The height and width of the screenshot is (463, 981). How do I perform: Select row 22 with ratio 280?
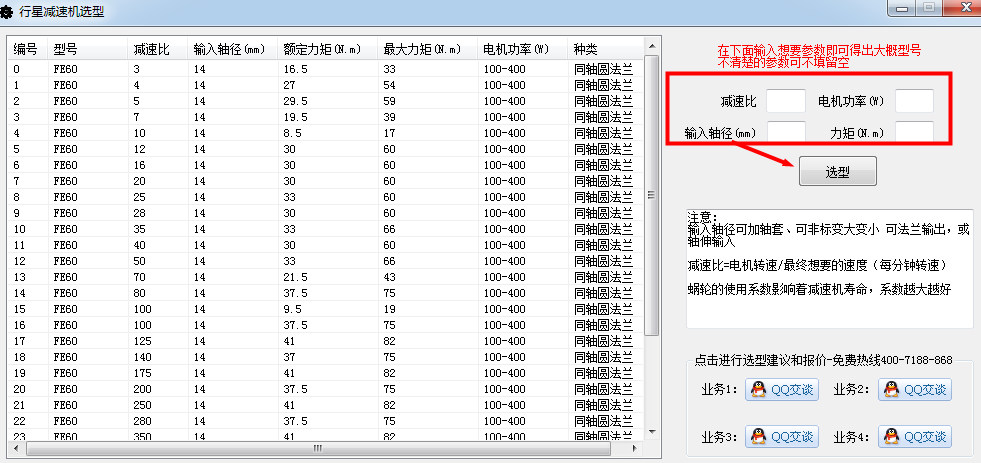(x=325, y=420)
